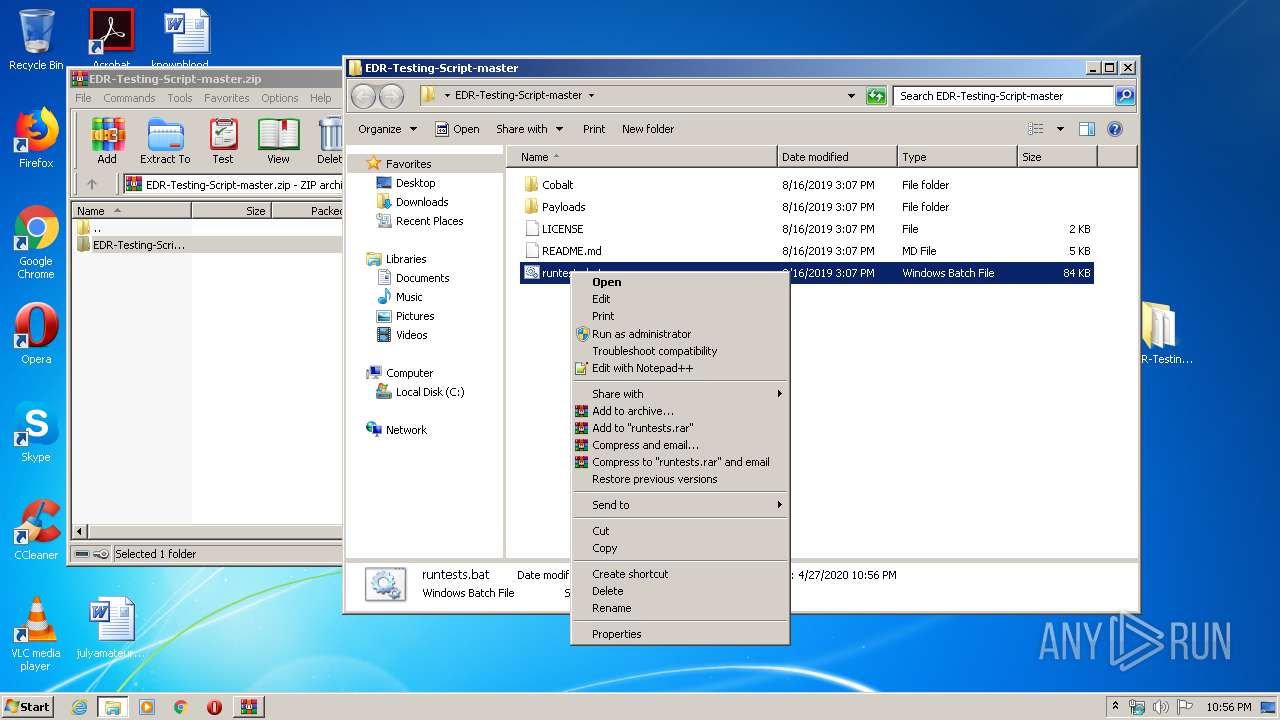The width and height of the screenshot is (1280, 720).
Task: Click the Start button on taskbar
Action: coord(27,707)
